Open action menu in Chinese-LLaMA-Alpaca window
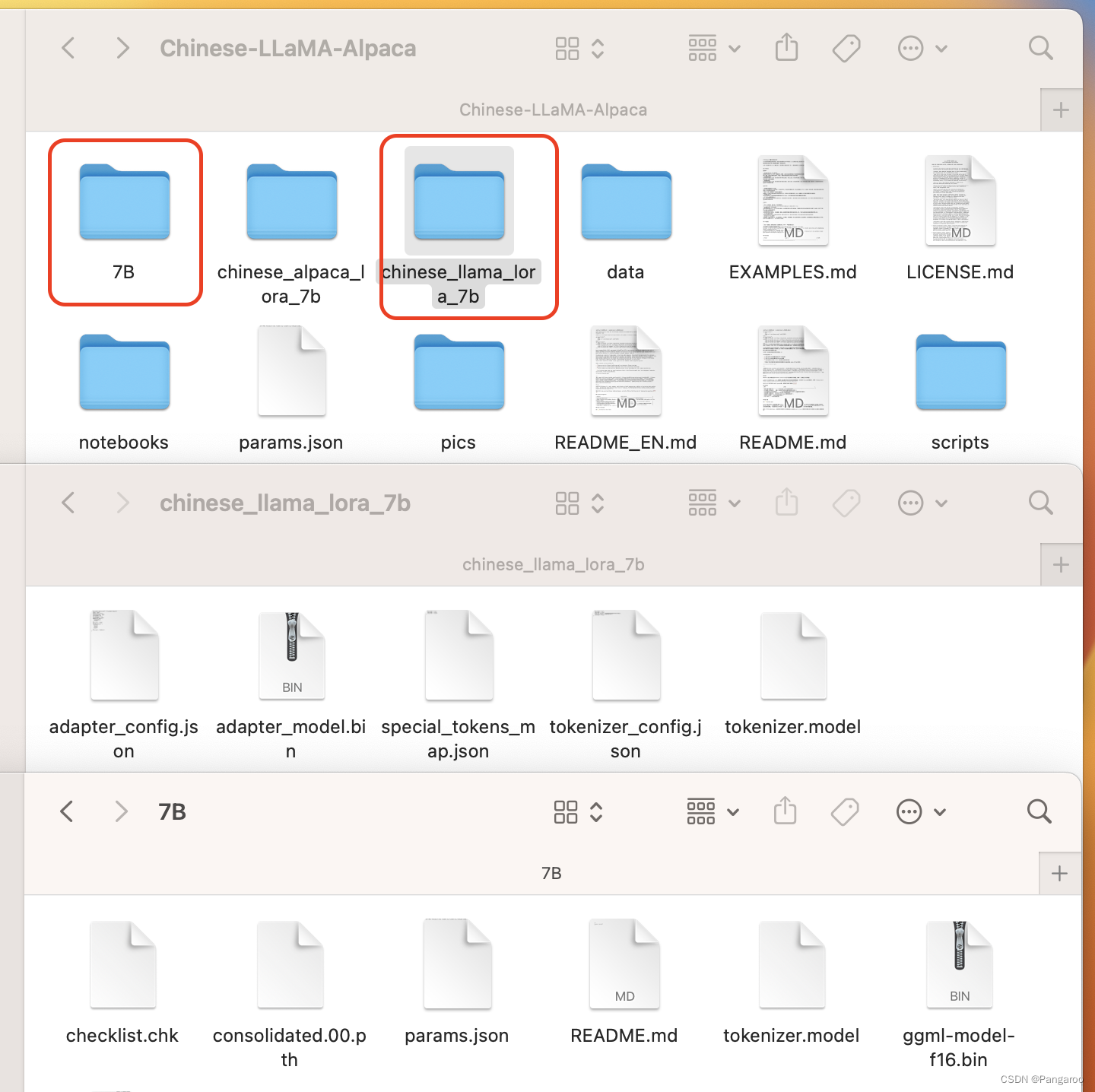The height and width of the screenshot is (1092, 1095). (922, 49)
